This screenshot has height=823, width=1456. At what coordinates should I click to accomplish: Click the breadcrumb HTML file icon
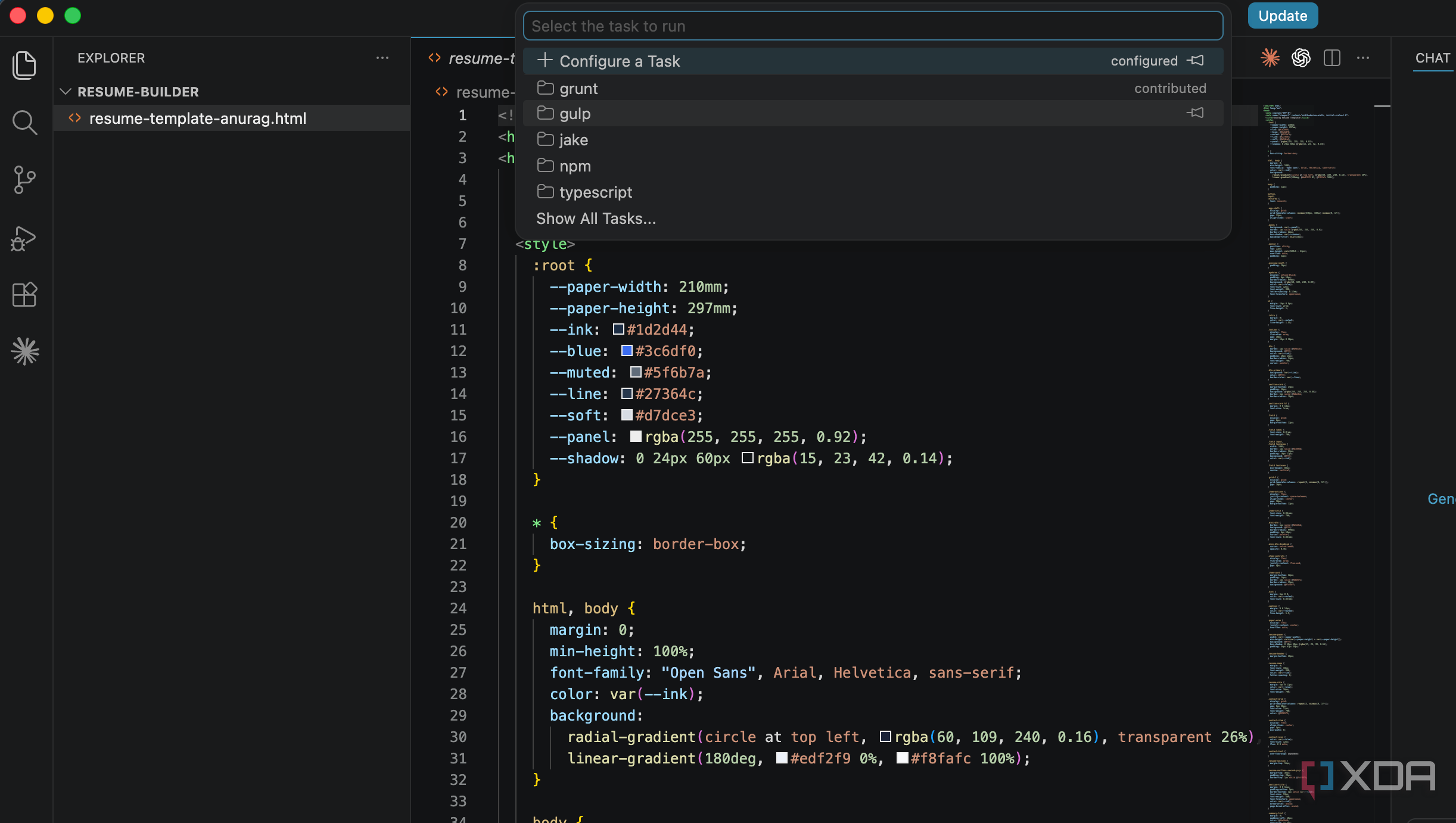coord(441,92)
